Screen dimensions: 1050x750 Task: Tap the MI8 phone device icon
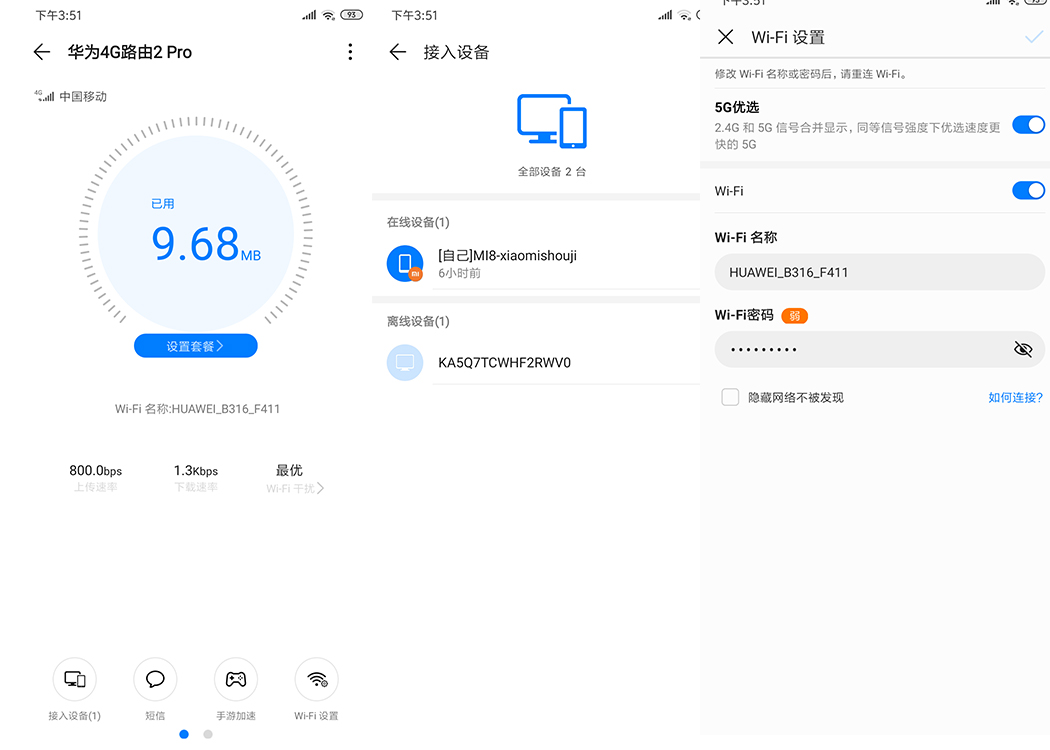tap(404, 263)
